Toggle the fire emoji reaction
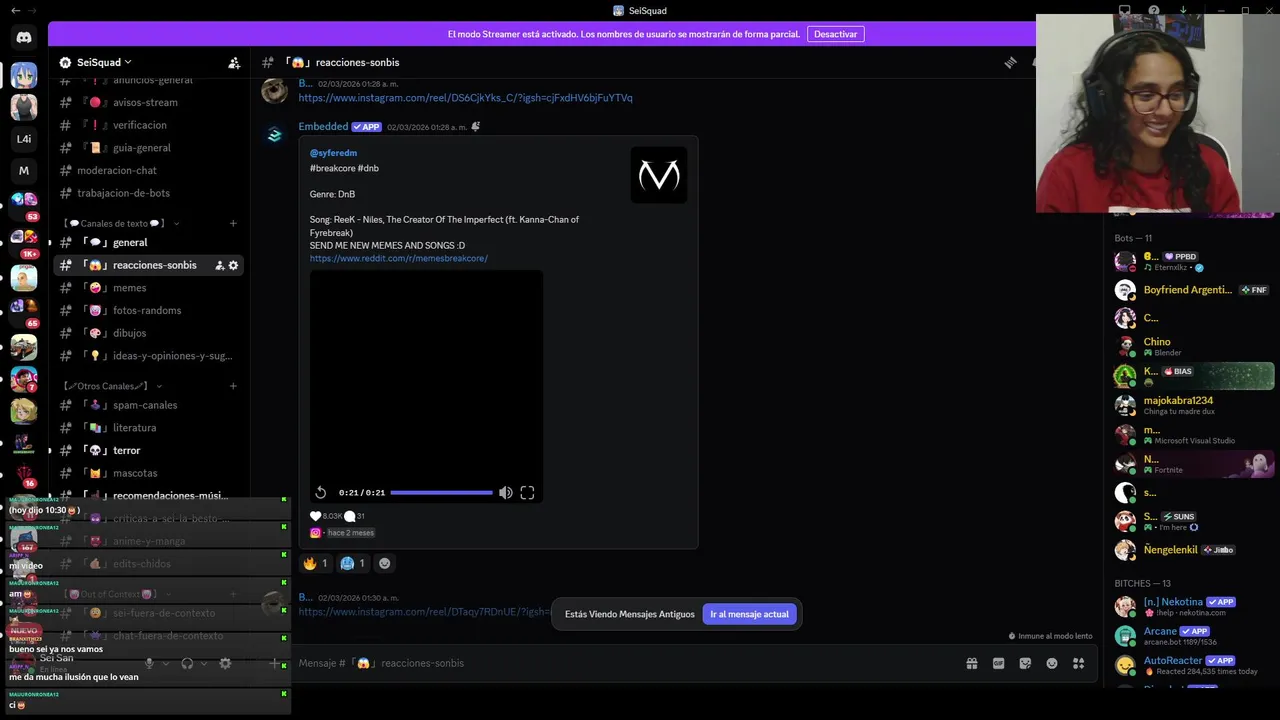1280x720 pixels. pos(315,563)
